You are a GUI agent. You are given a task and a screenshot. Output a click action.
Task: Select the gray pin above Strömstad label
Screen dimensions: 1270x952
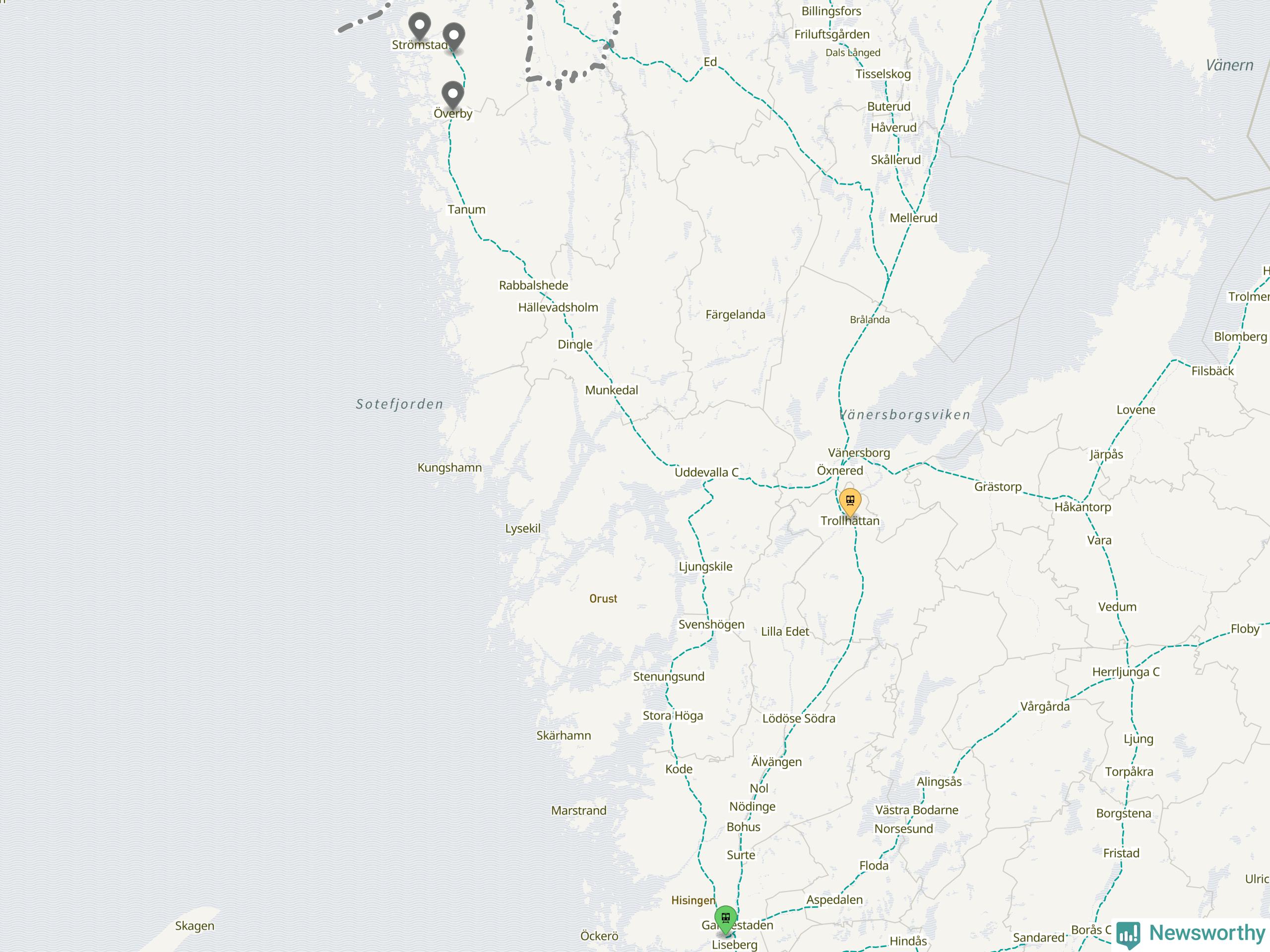420,26
